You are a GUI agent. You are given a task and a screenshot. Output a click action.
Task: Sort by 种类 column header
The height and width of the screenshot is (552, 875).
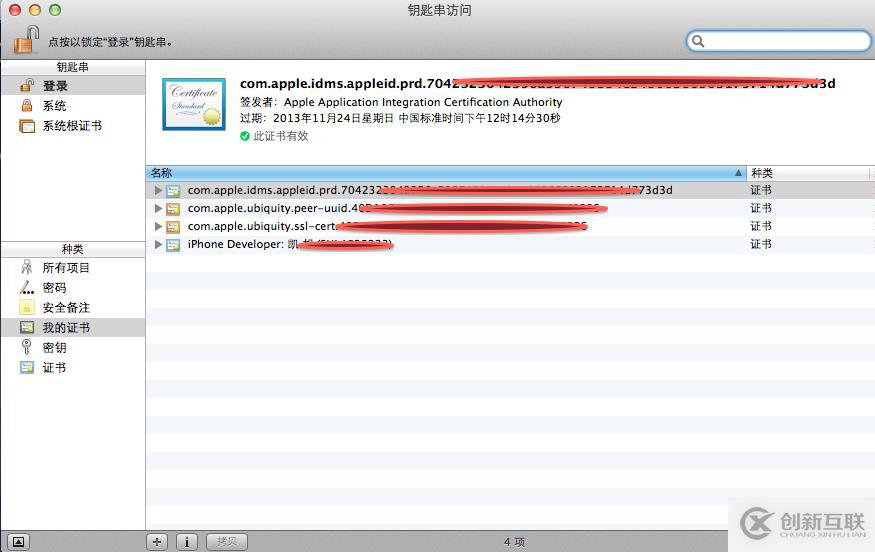pos(808,173)
